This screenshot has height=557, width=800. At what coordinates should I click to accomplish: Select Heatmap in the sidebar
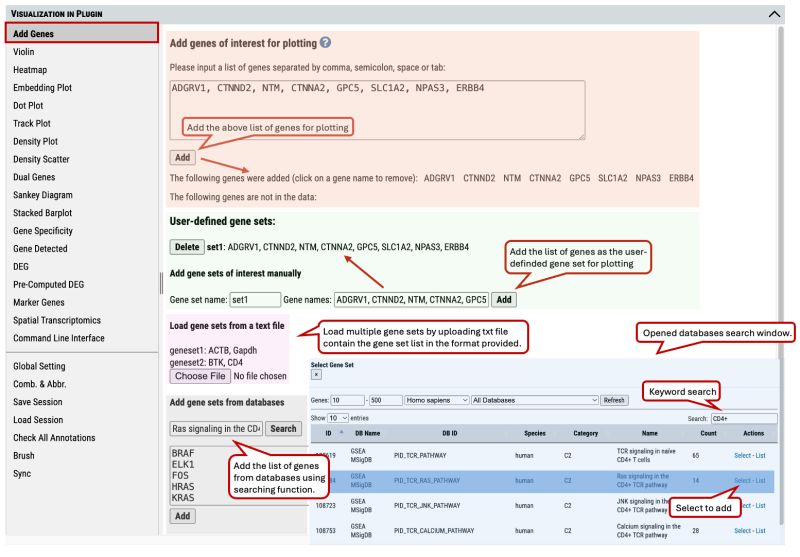click(x=30, y=70)
